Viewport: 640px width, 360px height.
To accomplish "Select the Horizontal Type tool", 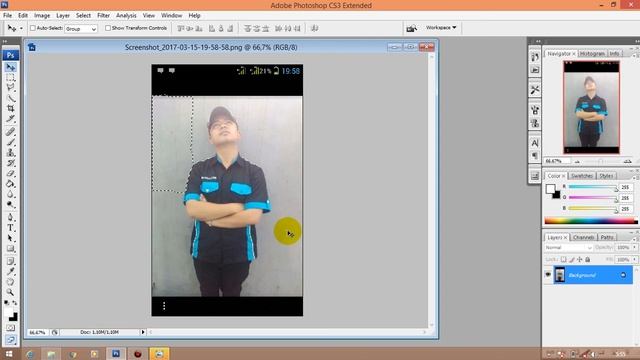I will click(11, 228).
